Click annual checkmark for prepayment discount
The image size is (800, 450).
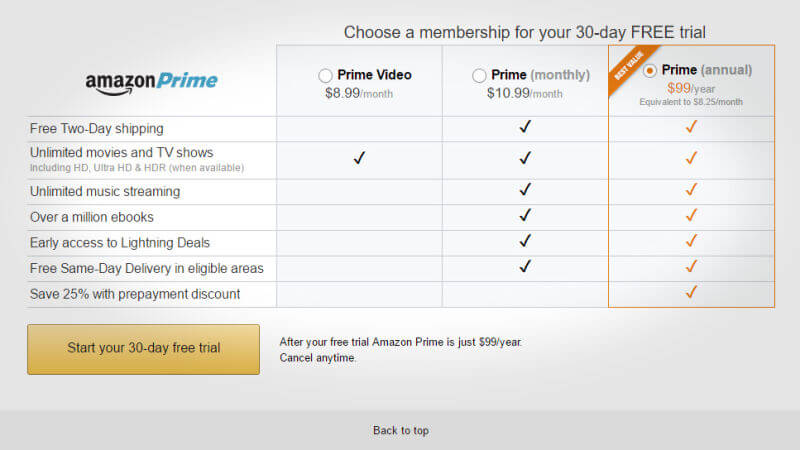(691, 292)
